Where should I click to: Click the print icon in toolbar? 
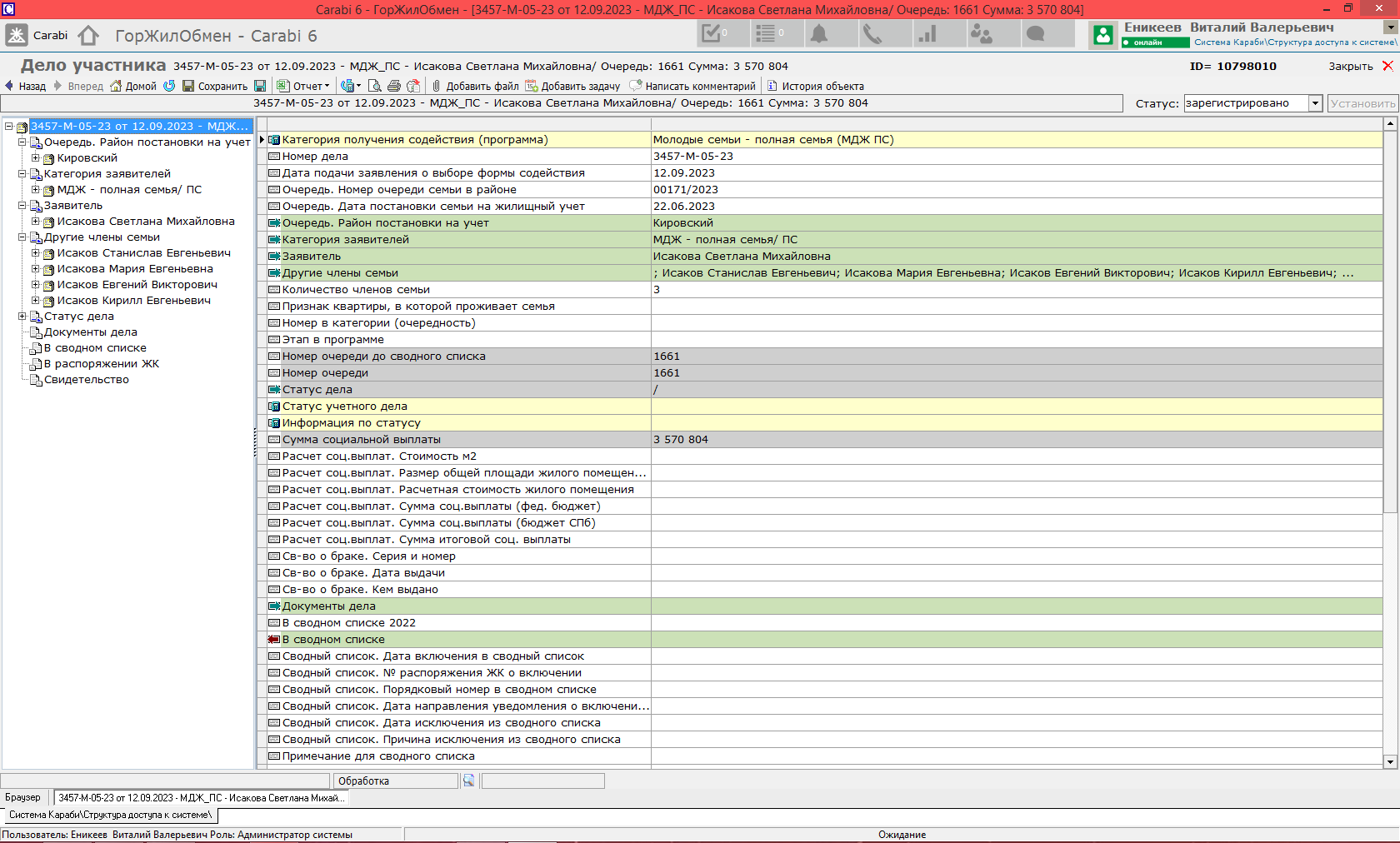click(394, 86)
